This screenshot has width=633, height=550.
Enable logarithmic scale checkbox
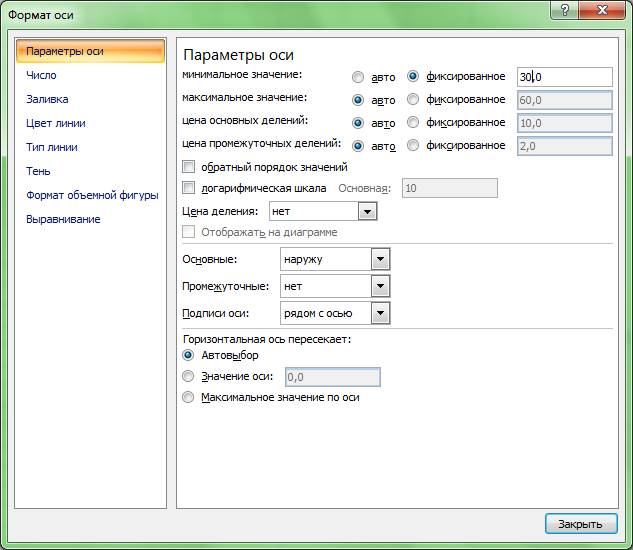[x=189, y=188]
